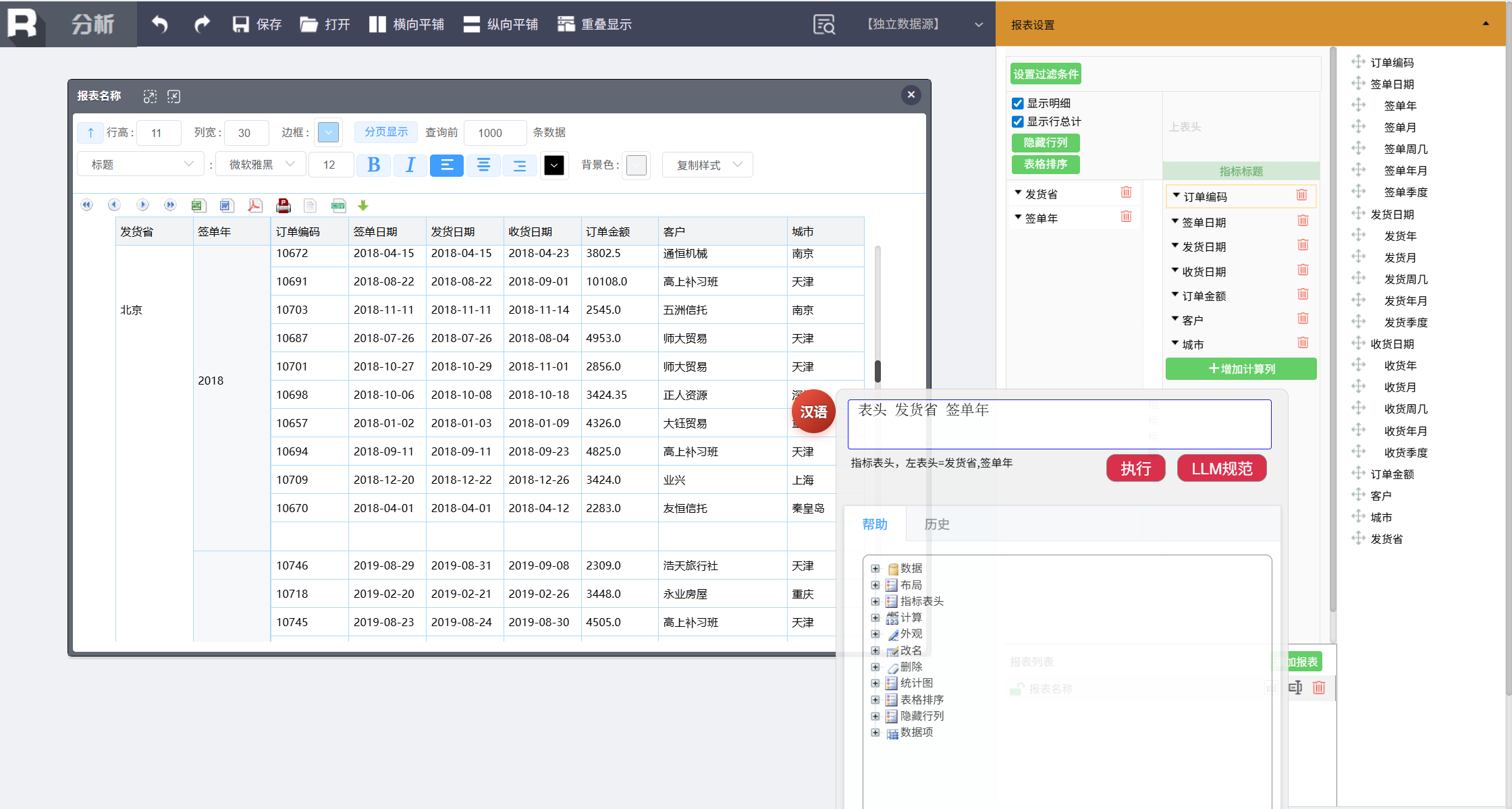Image resolution: width=1512 pixels, height=809 pixels.
Task: Click the undo arrow in top toolbar
Action: pos(159,24)
